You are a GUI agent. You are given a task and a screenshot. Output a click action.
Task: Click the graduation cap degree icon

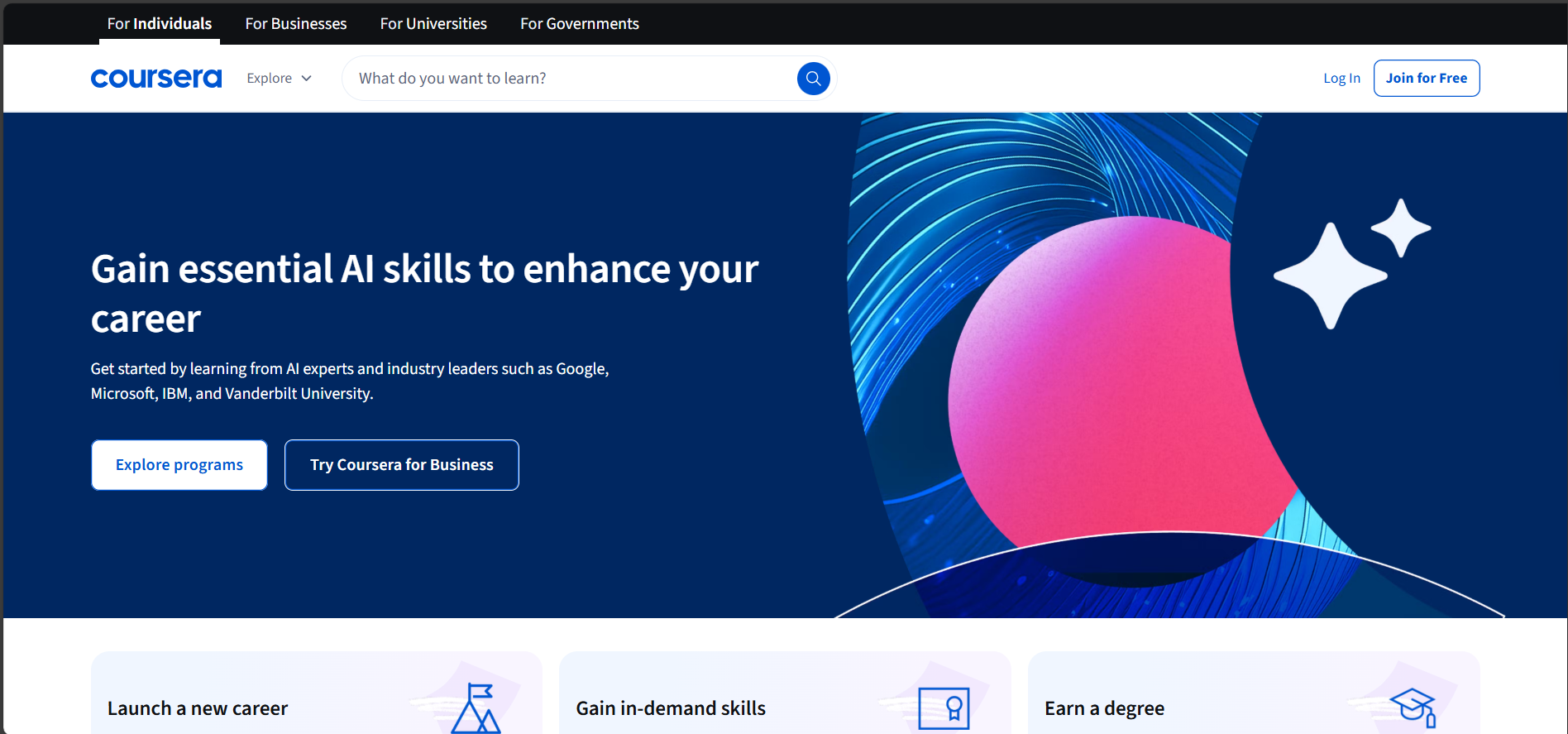click(x=1413, y=708)
